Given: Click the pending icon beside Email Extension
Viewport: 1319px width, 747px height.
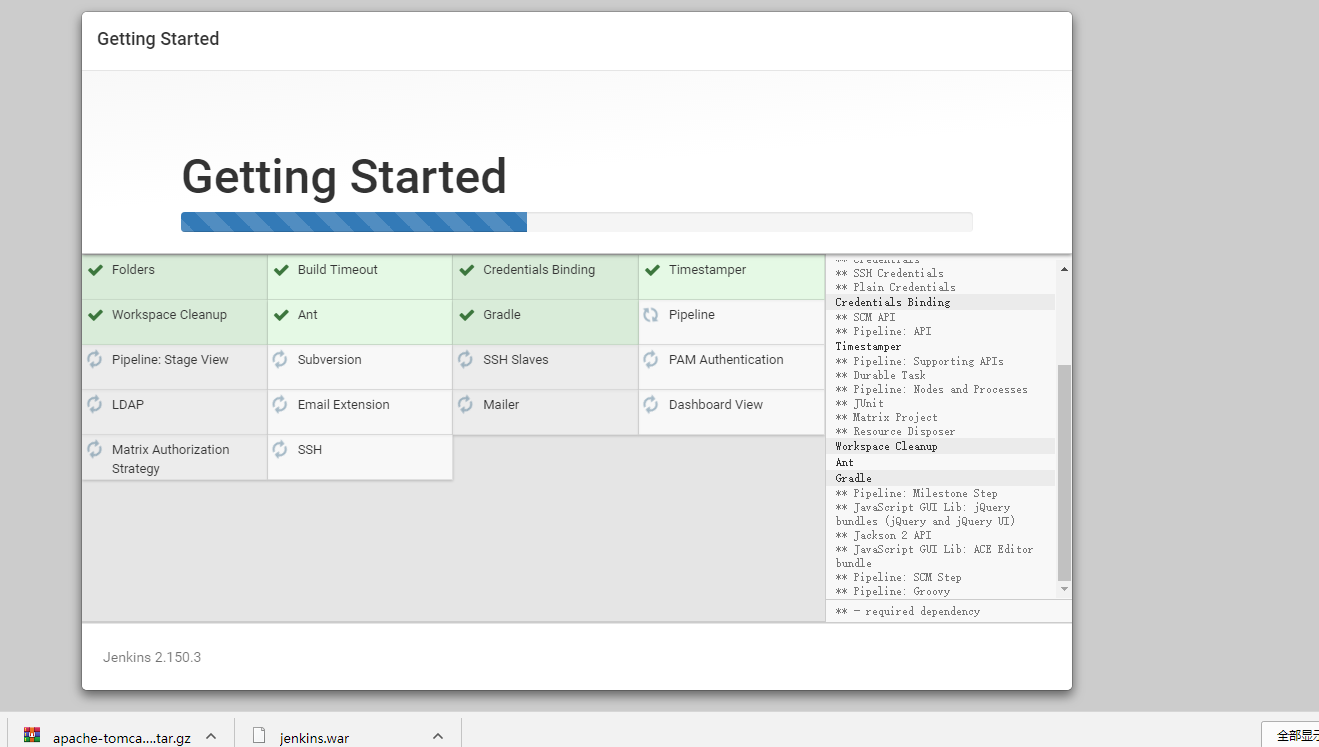Looking at the screenshot, I should 280,404.
